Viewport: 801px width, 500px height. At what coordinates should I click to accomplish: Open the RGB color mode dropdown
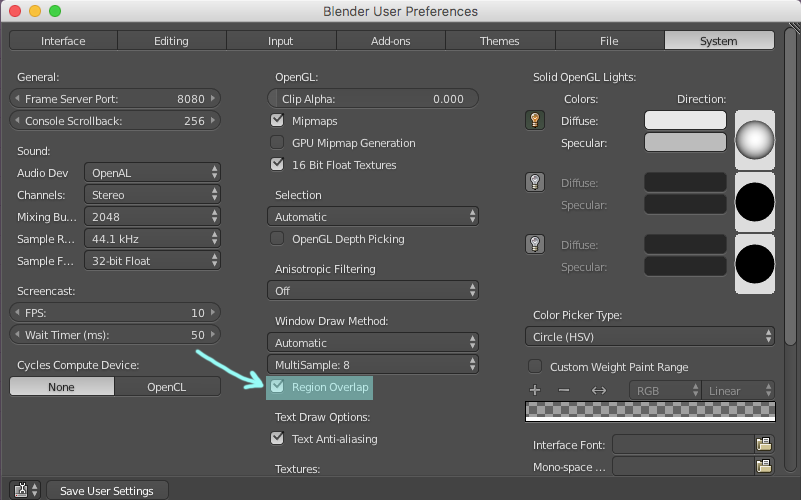[665, 391]
